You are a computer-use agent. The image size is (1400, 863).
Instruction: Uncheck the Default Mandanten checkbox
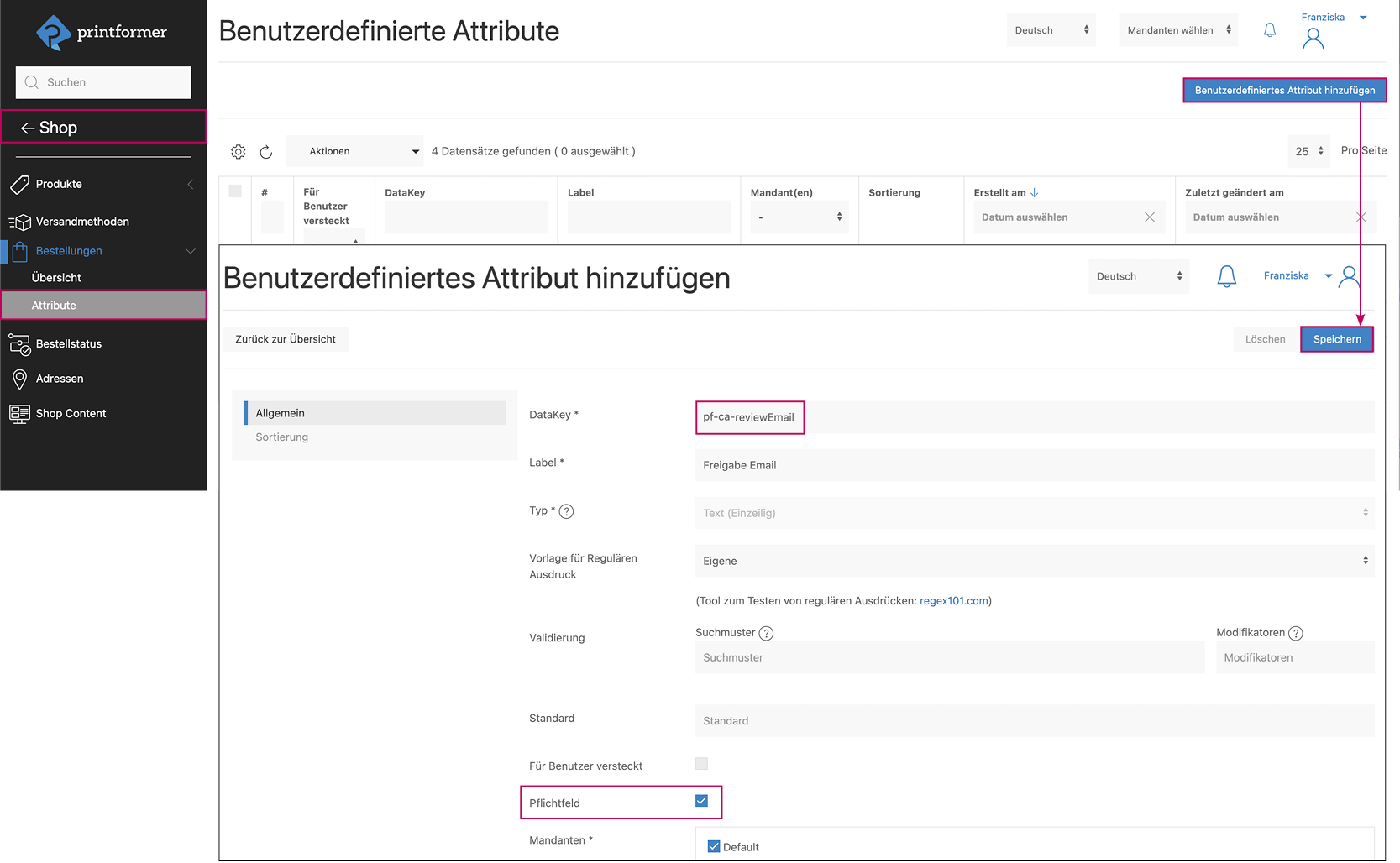point(714,846)
